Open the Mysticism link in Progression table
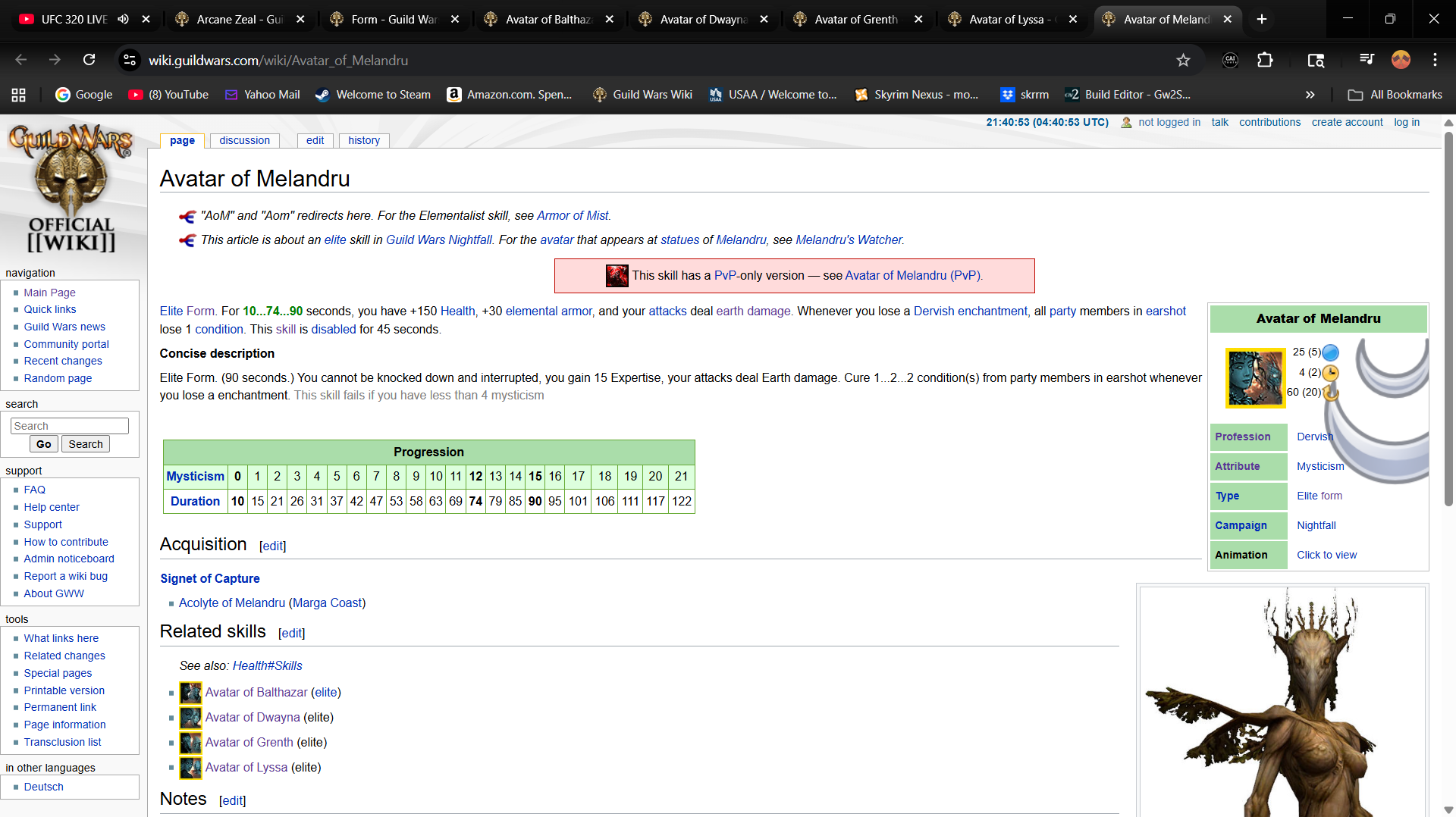 (x=195, y=476)
